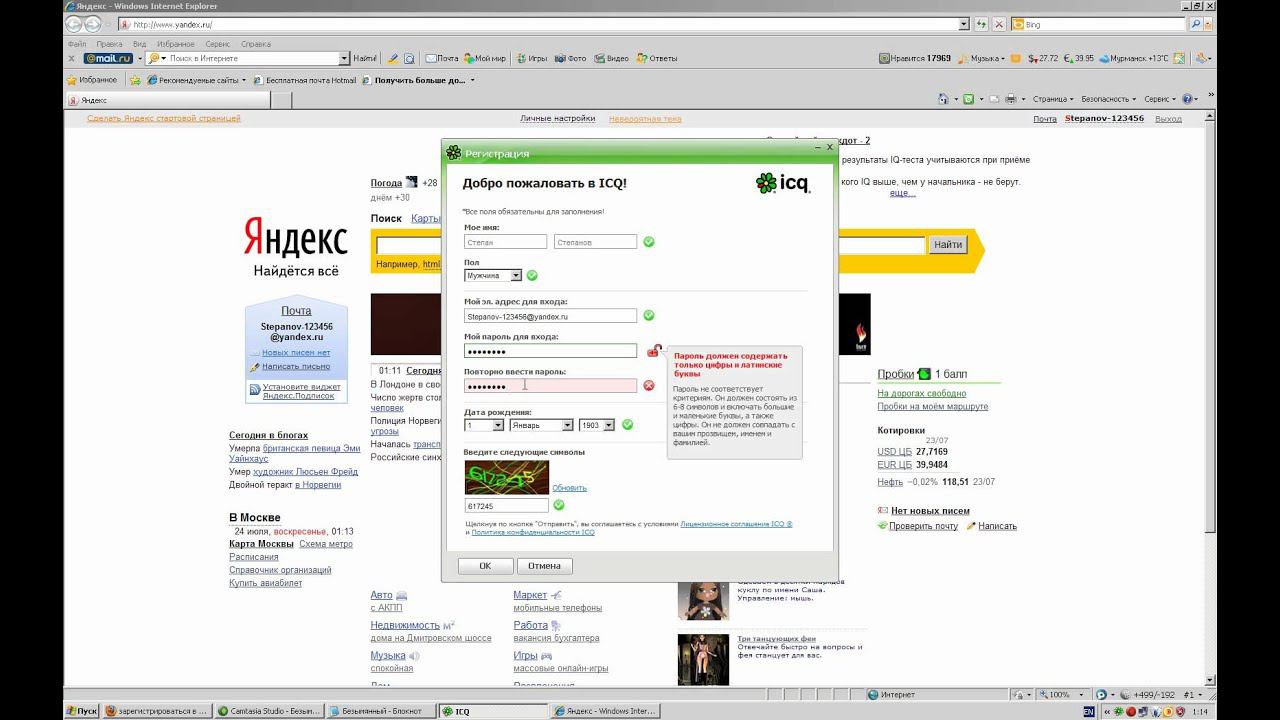Click OK in the ICQ registration dialog
This screenshot has height=720, width=1280.
(485, 566)
